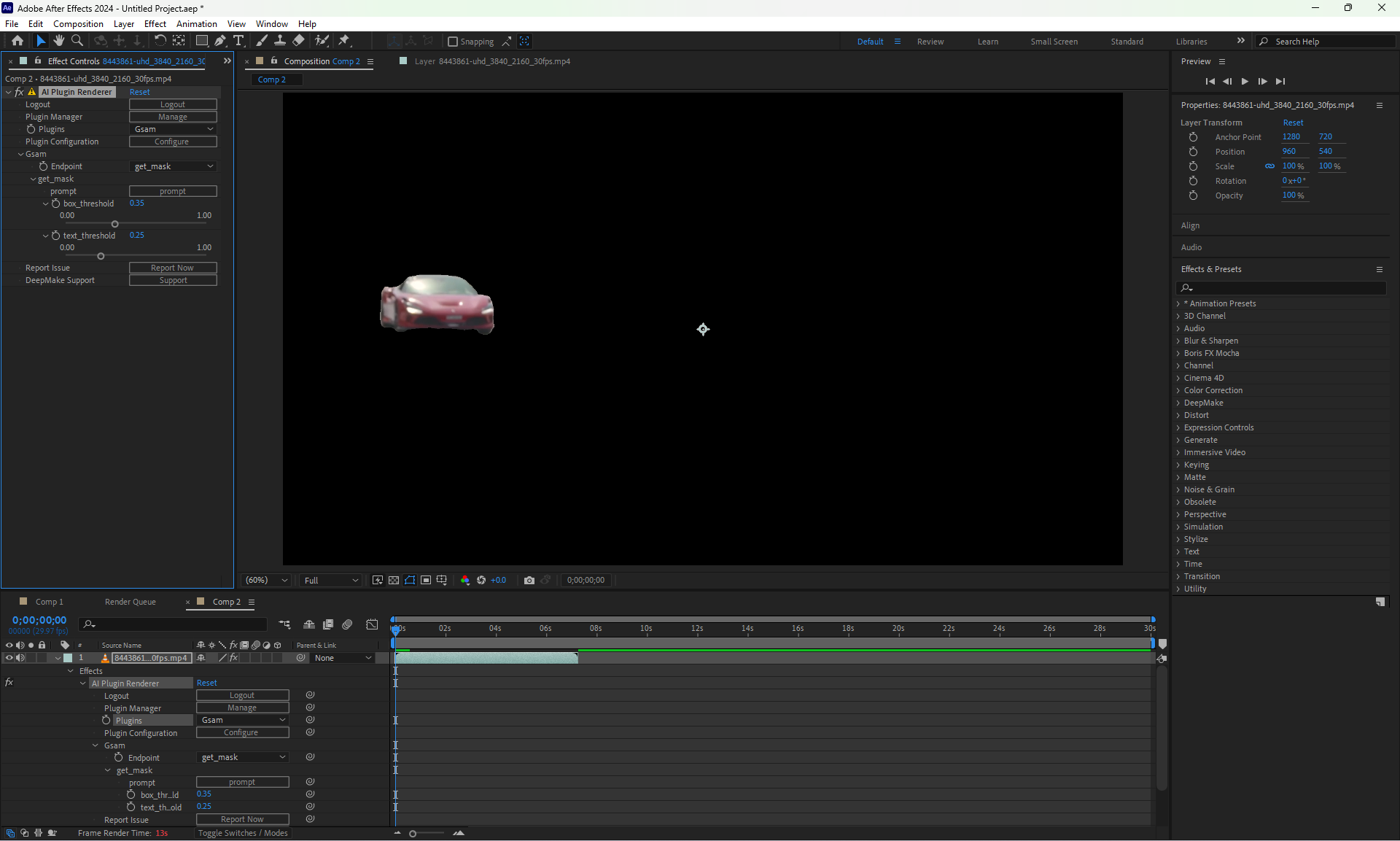Image resolution: width=1400 pixels, height=841 pixels.
Task: Toggle Scale constrain proportions link
Action: pos(1269,166)
